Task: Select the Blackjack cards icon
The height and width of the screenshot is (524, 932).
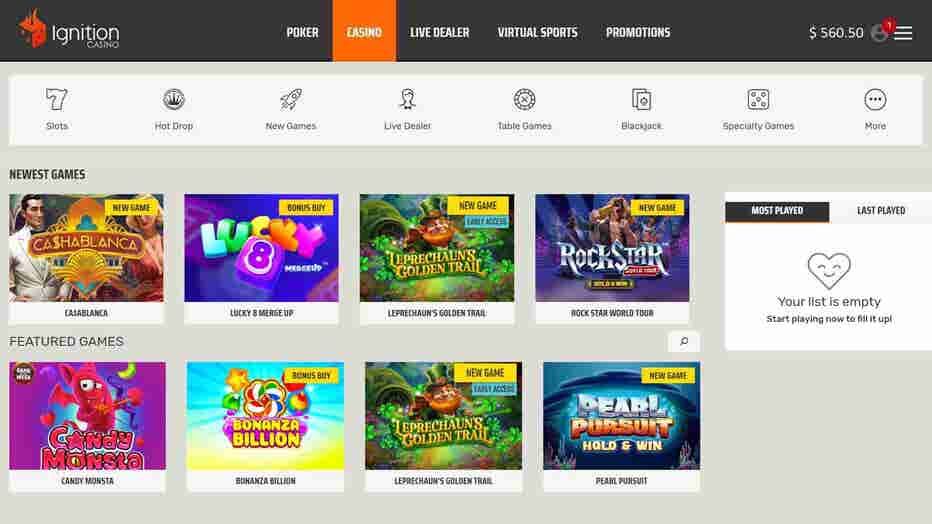Action: click(641, 99)
